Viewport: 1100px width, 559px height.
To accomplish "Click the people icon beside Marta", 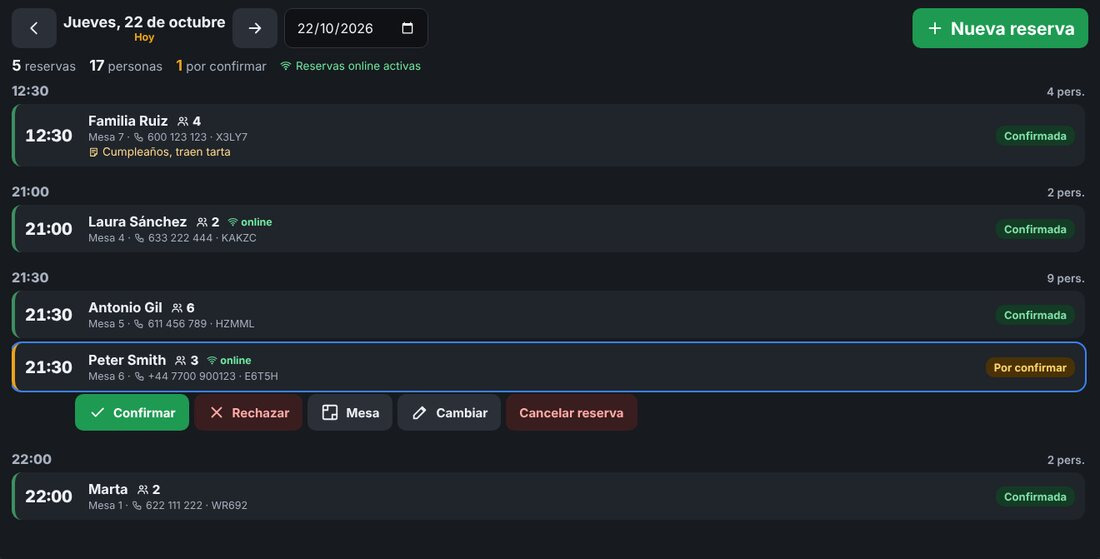I will [x=142, y=490].
